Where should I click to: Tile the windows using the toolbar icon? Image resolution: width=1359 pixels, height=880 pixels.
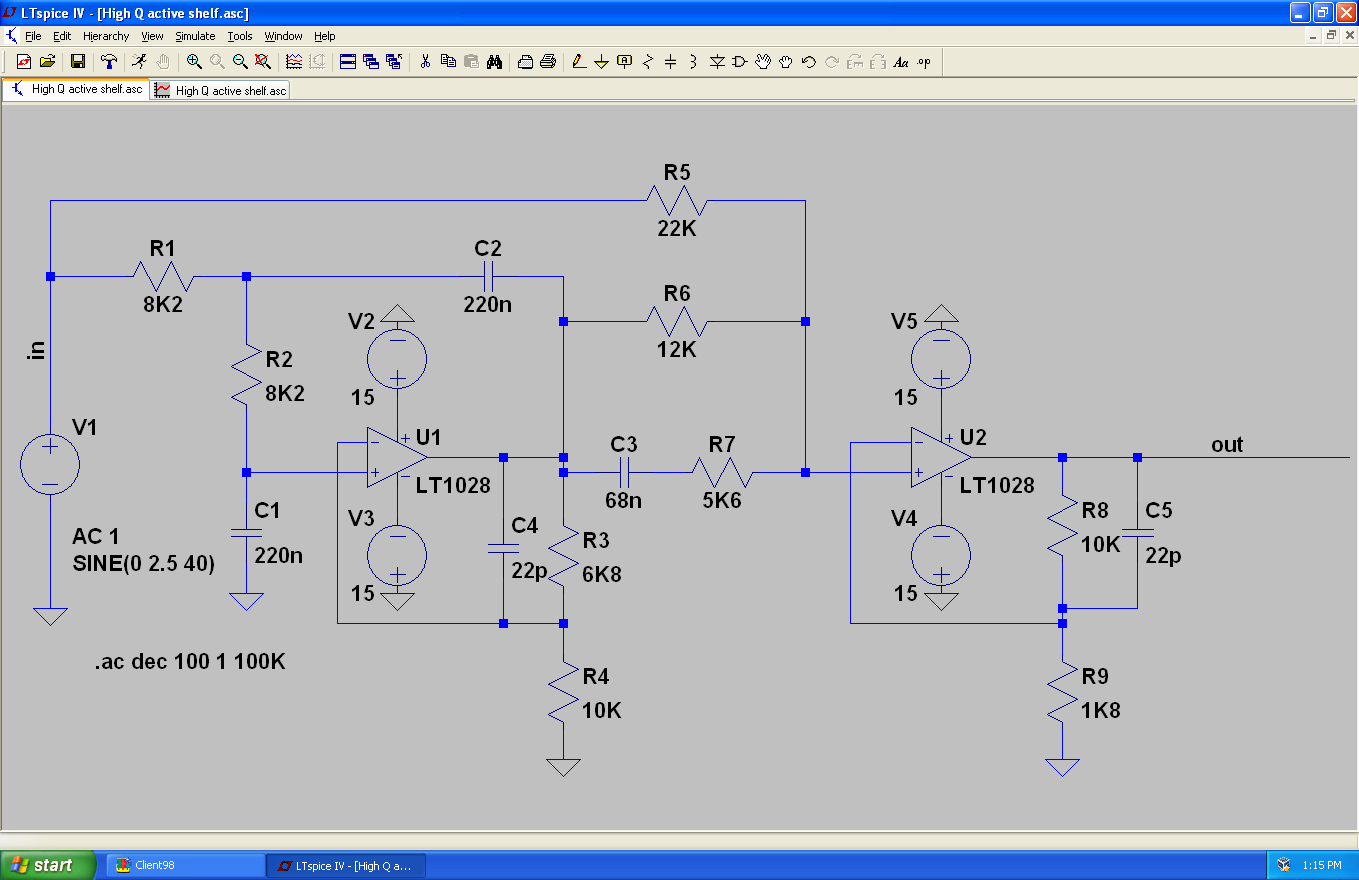348,62
